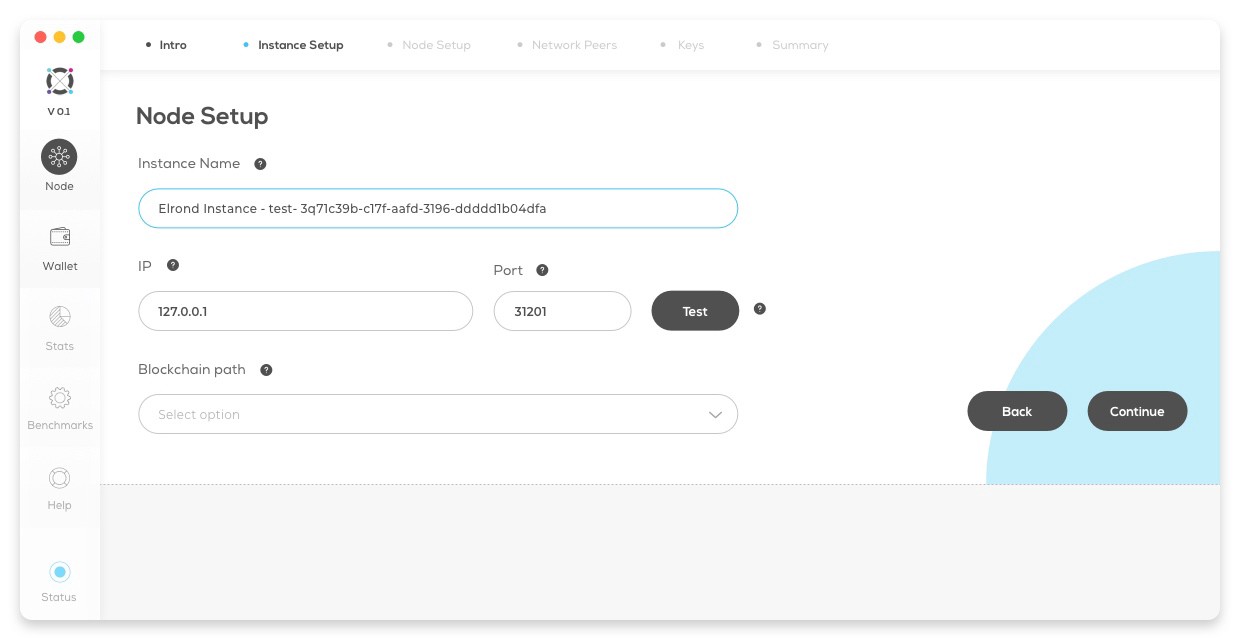Open the Node section in sidebar
The width and height of the screenshot is (1240, 640).
coord(59,158)
